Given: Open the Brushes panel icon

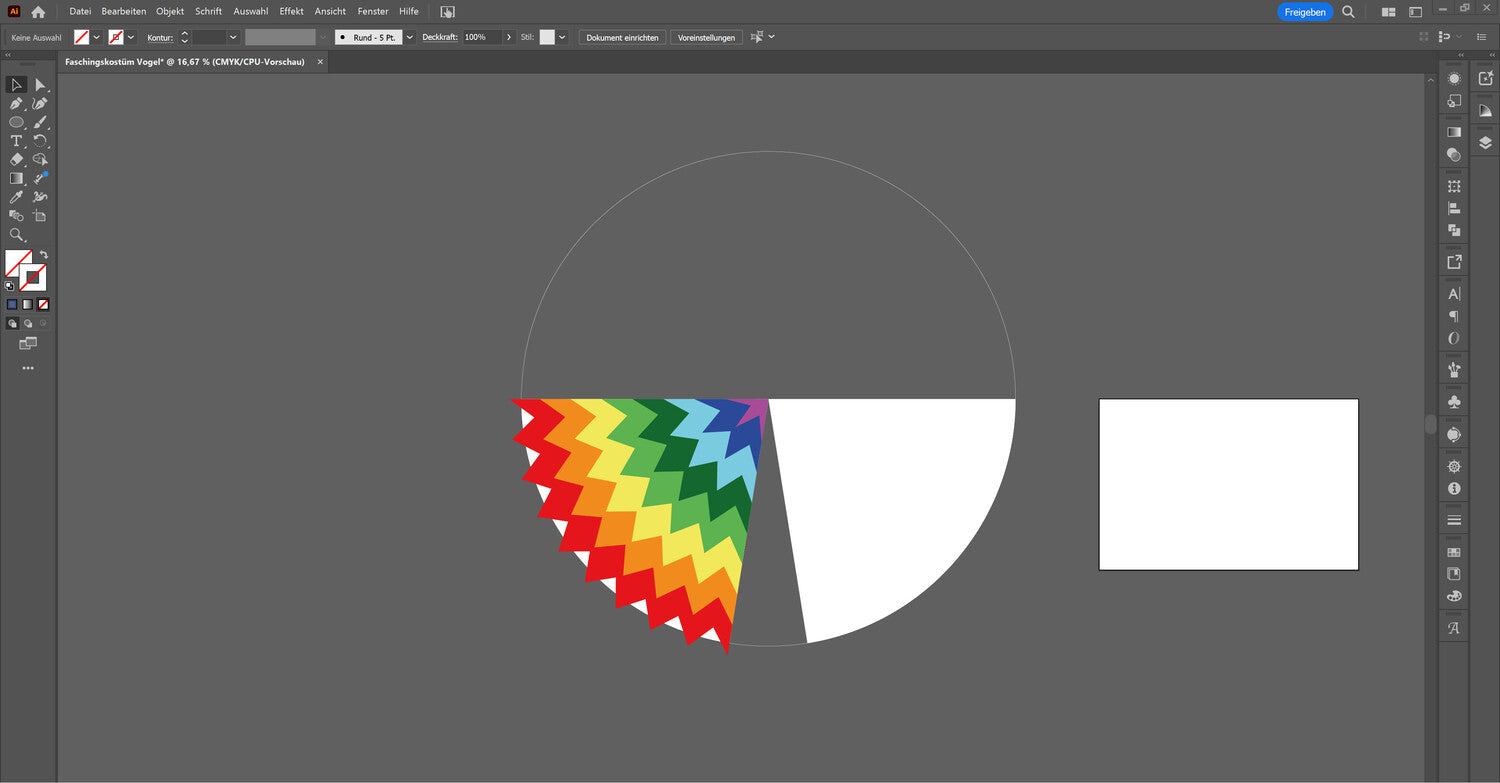Looking at the screenshot, I should [1454, 369].
